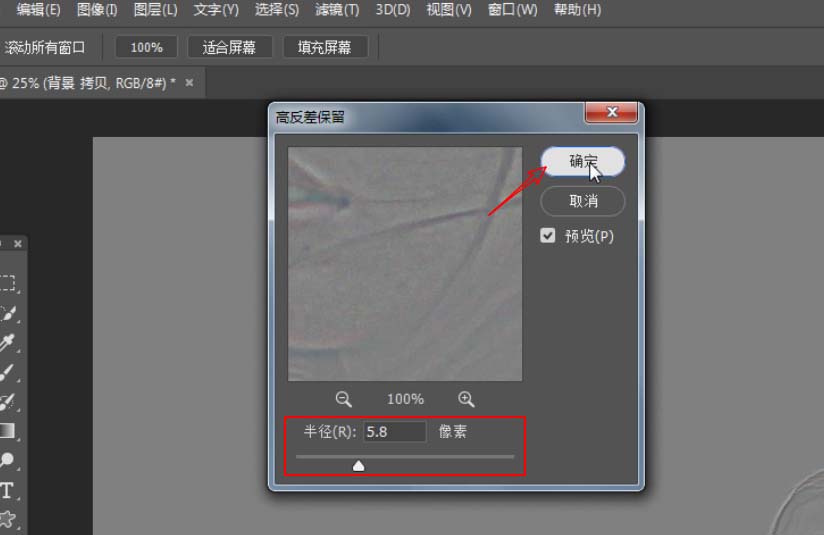Open the 窗口(W) menu

click(512, 9)
